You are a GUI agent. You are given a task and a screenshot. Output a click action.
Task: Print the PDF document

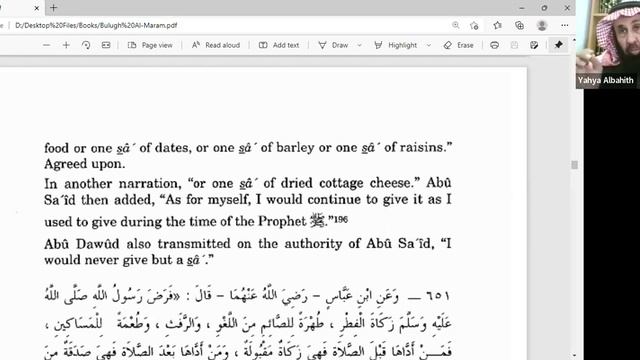(494, 45)
